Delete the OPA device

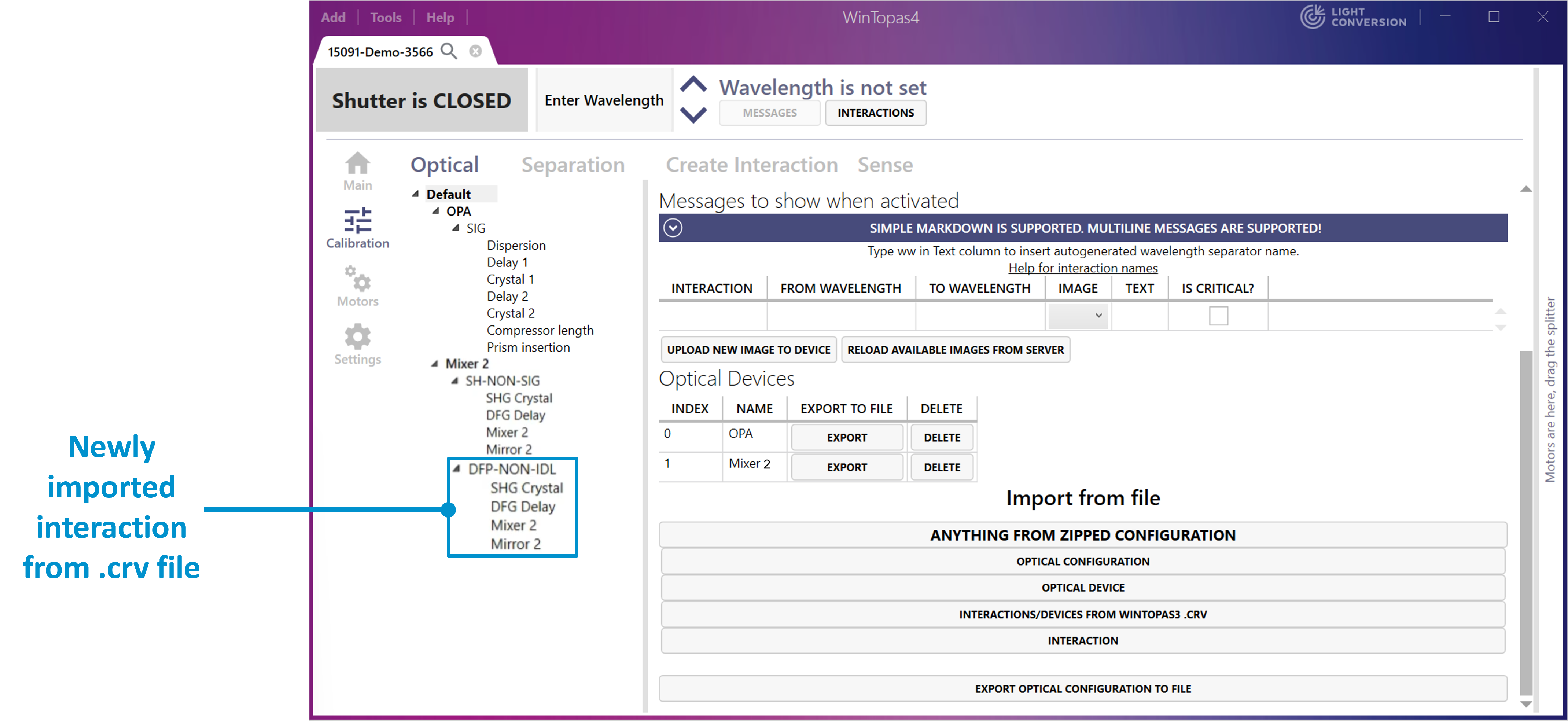coord(942,437)
